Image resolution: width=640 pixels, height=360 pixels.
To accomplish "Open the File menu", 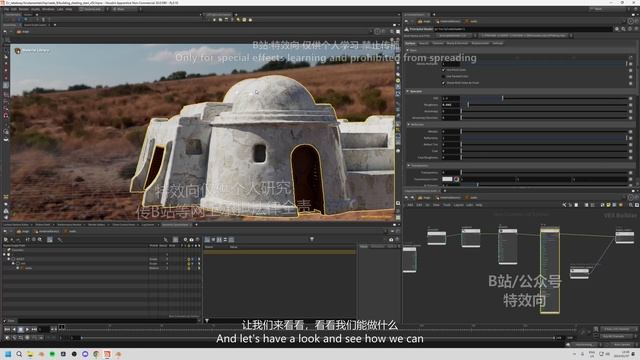I will tap(6, 9).
